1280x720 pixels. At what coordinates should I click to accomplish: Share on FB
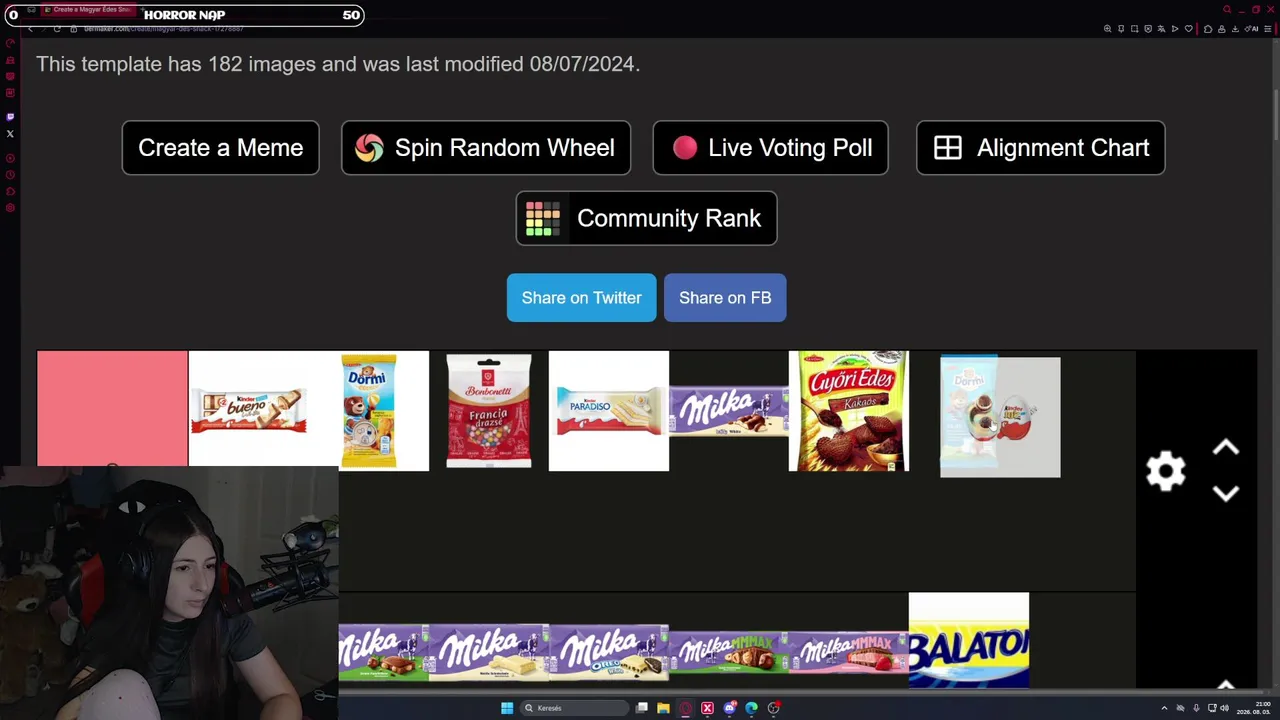click(725, 298)
